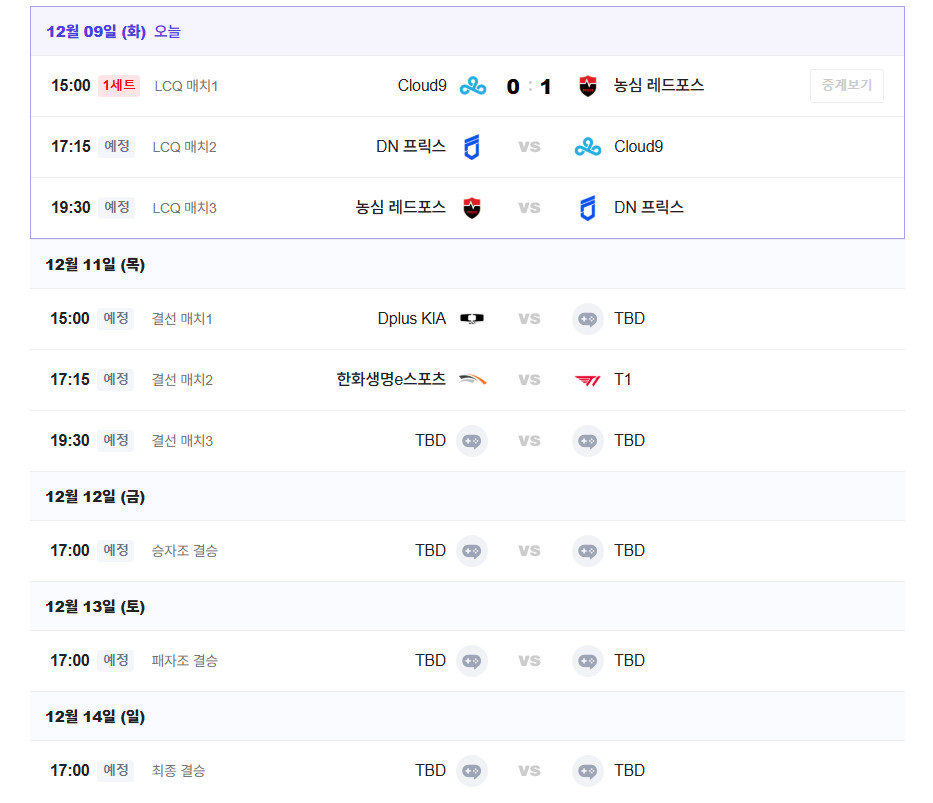Click the 결선 매치2 label
The height and width of the screenshot is (803, 933).
(x=182, y=379)
